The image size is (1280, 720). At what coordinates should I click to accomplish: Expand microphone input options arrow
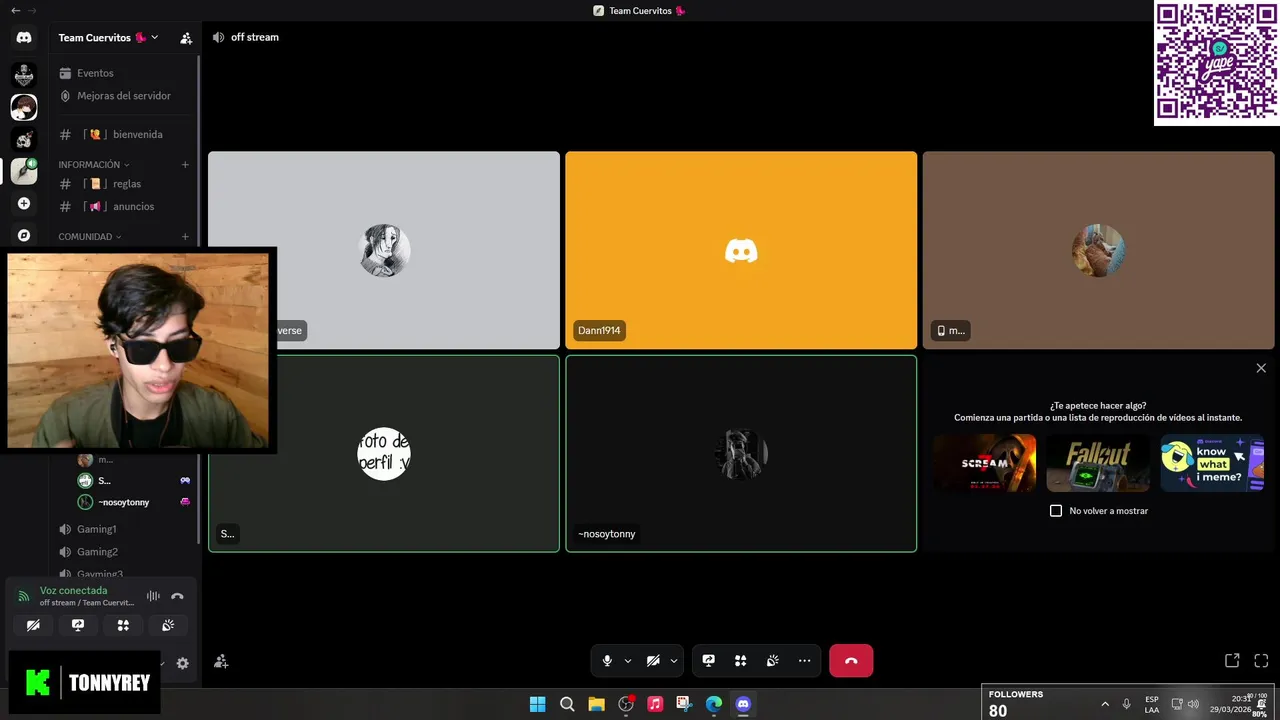pyautogui.click(x=628, y=661)
